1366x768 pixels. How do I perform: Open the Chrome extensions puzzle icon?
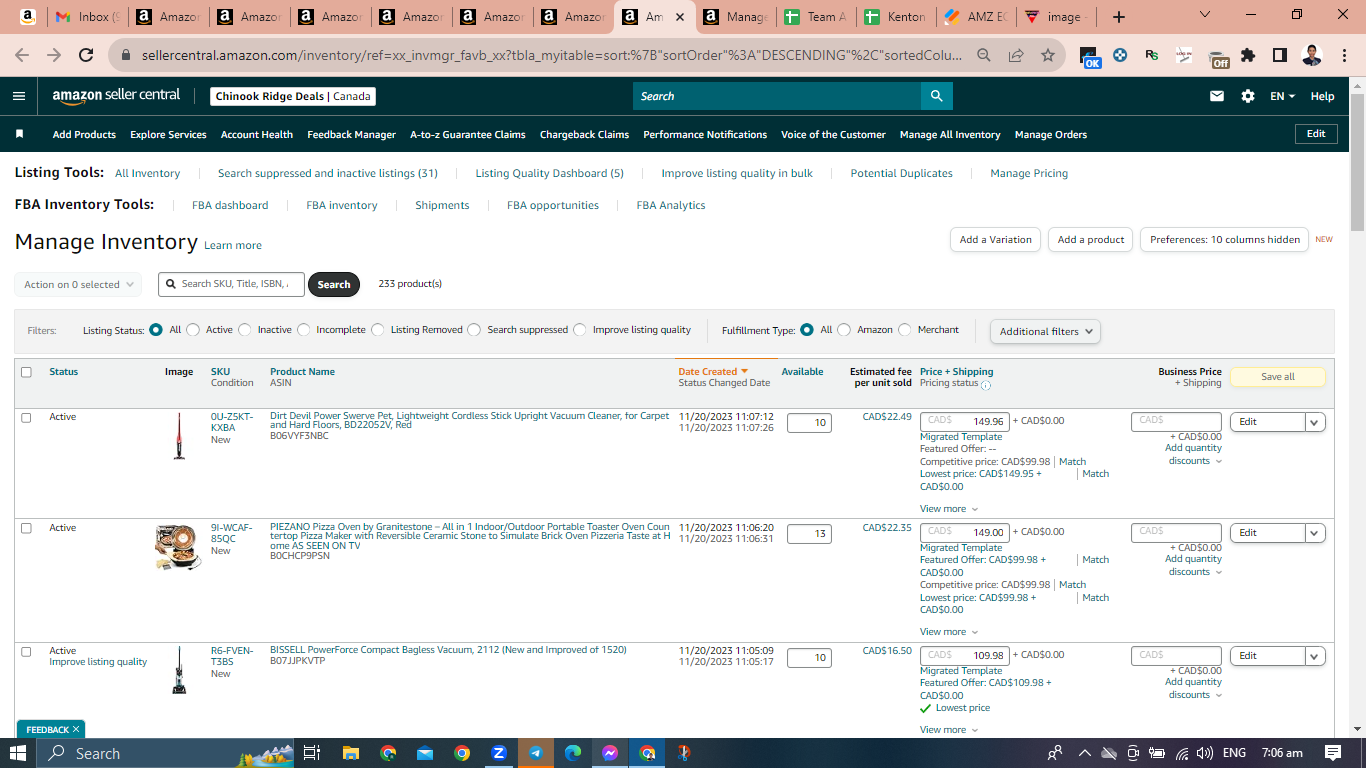1248,56
